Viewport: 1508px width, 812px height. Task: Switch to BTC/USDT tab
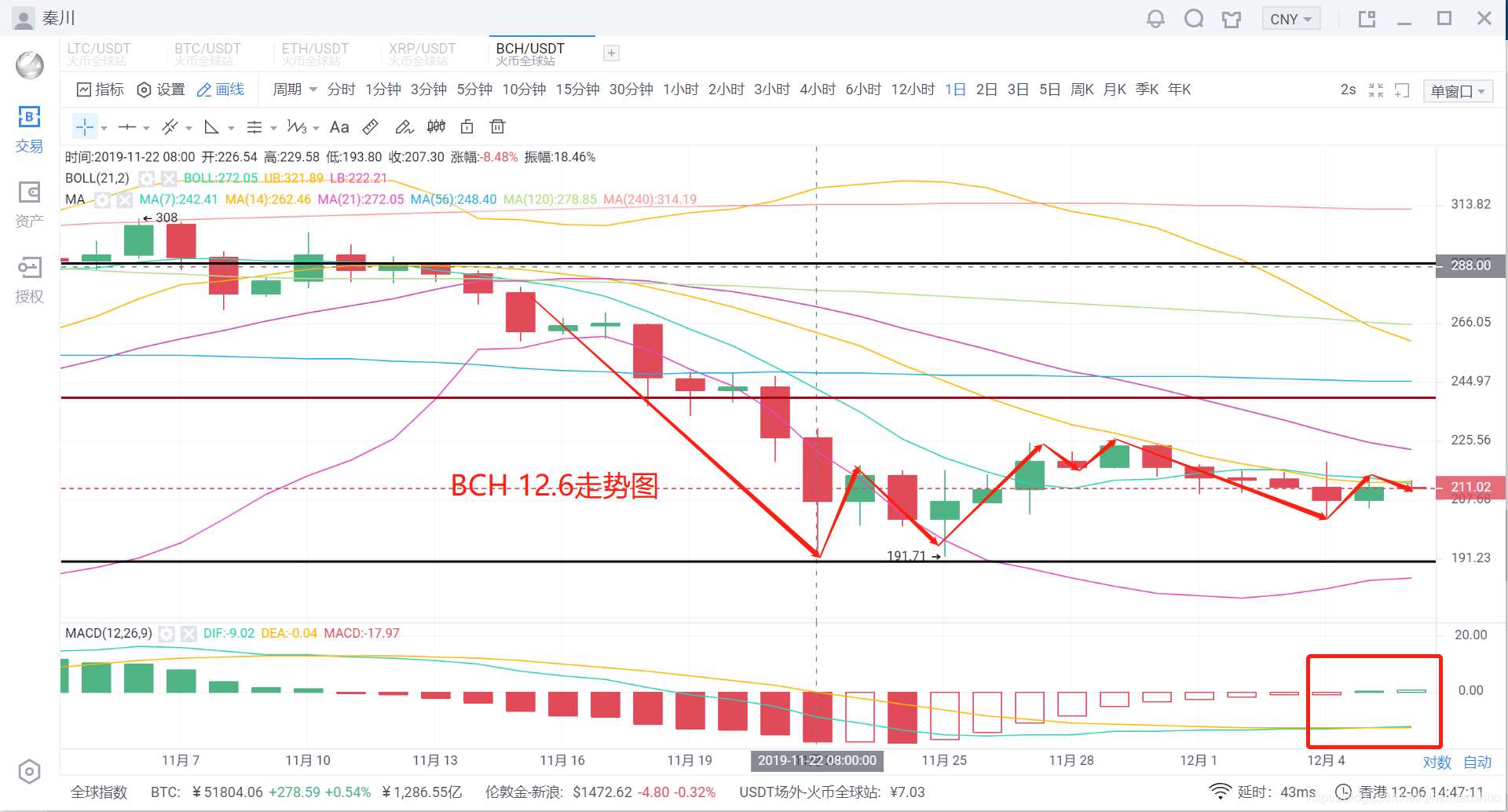[x=207, y=54]
